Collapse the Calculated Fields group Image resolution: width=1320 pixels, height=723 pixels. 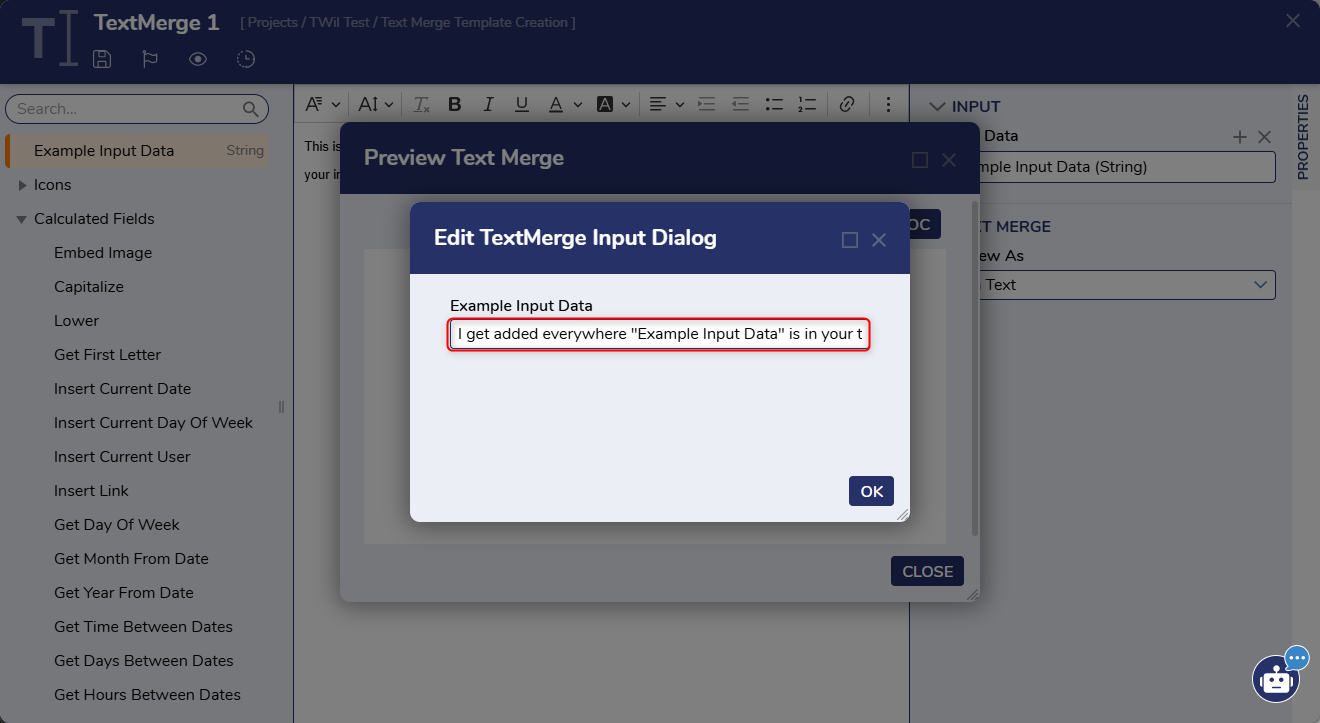(22, 219)
